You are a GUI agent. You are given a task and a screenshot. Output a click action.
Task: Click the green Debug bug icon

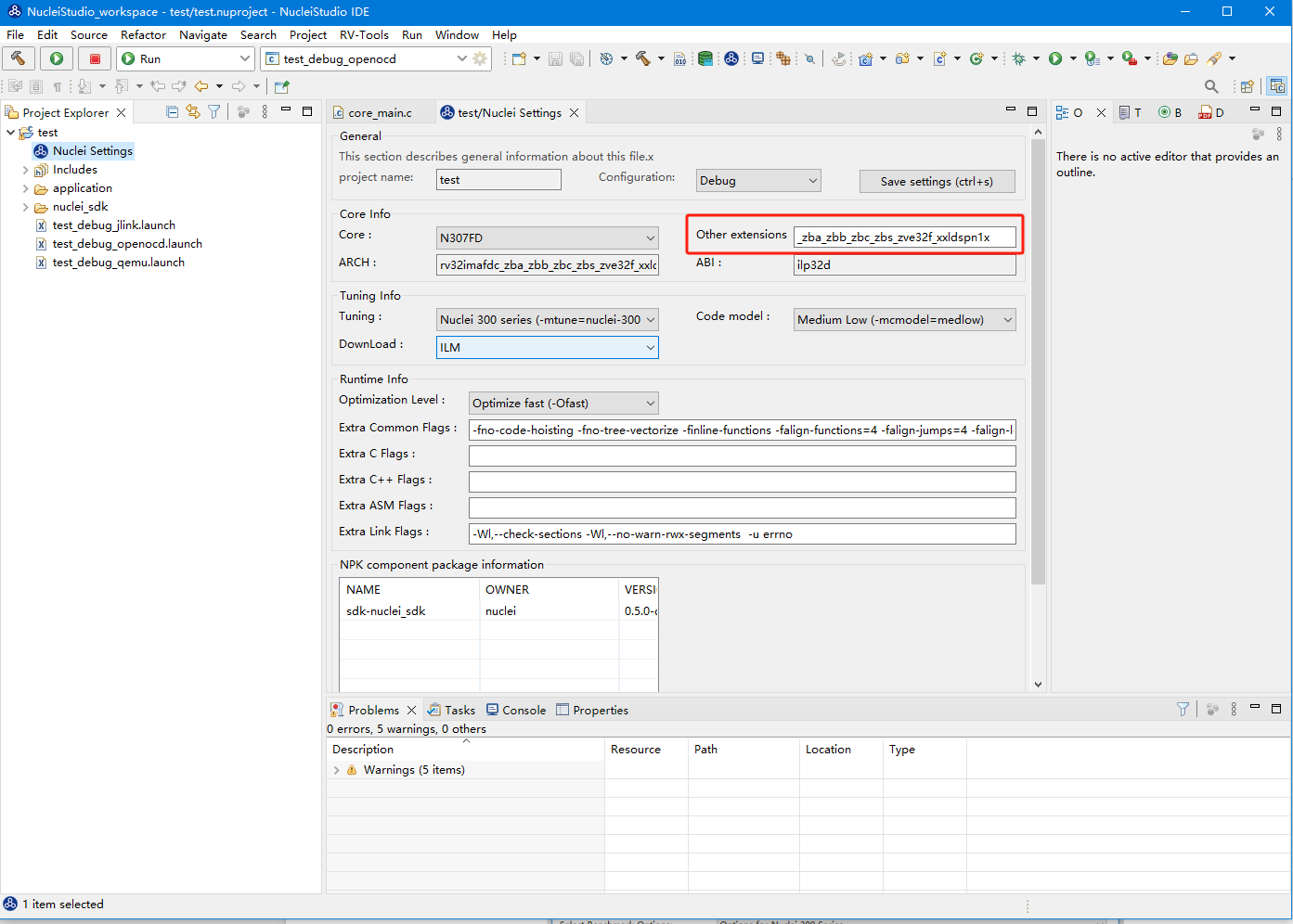point(1018,58)
